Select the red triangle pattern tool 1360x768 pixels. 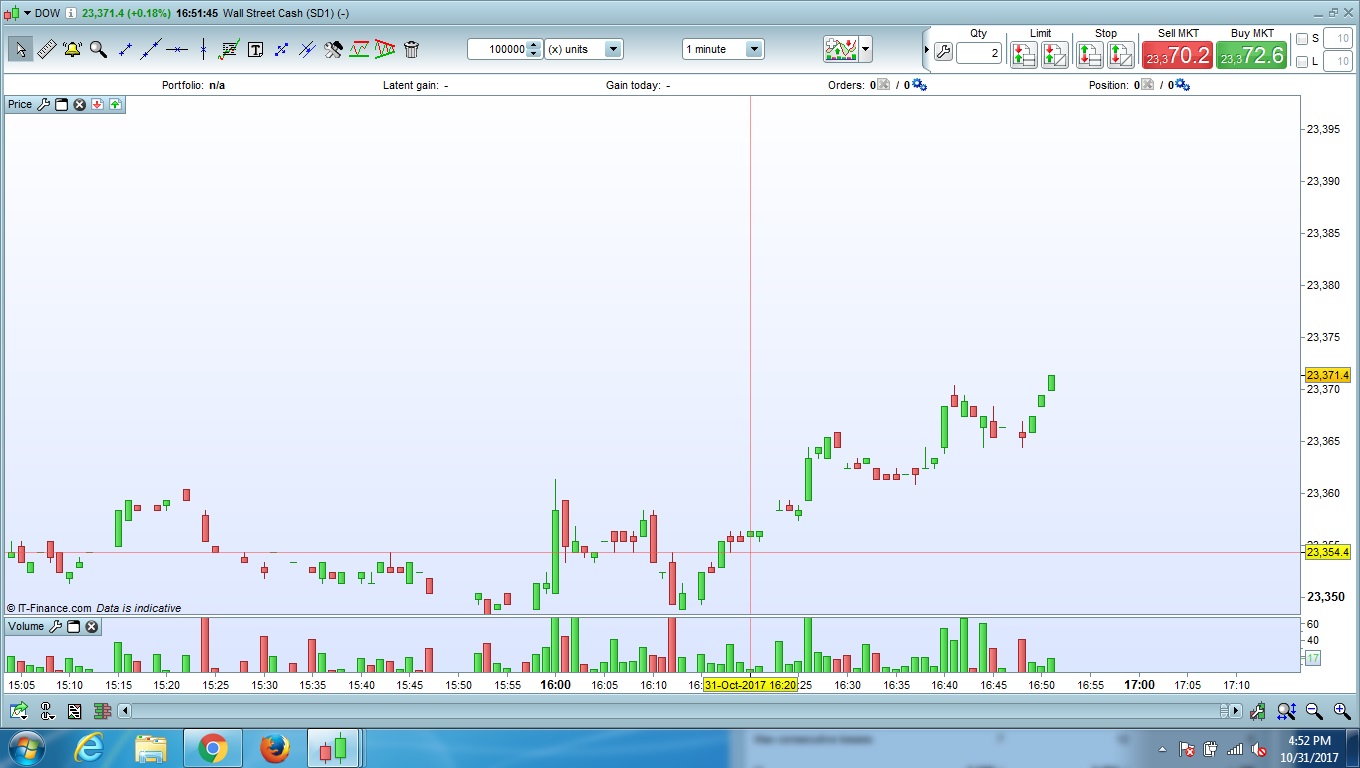point(385,49)
